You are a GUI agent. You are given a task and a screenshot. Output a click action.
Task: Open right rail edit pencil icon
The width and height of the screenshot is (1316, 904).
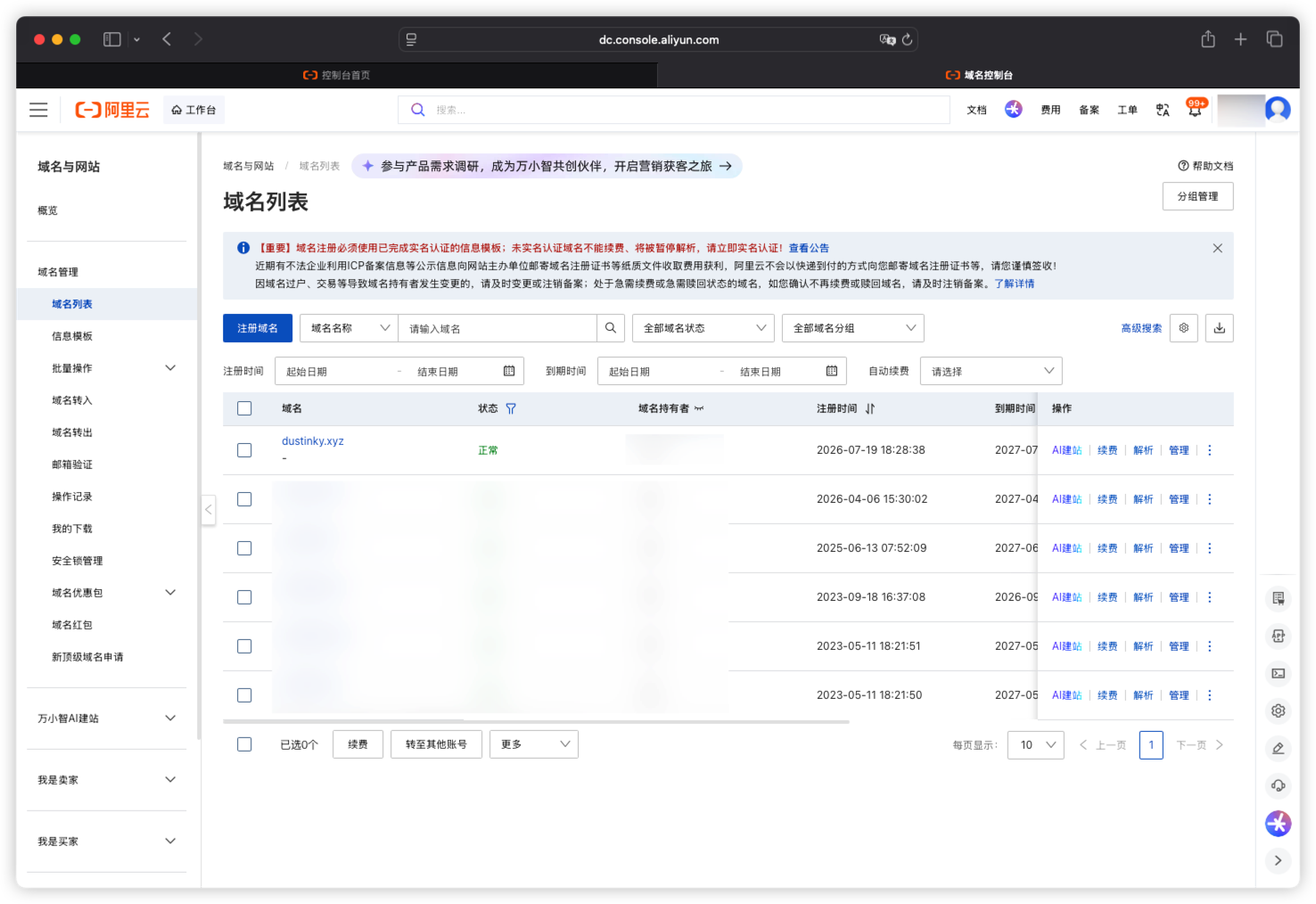[1278, 748]
